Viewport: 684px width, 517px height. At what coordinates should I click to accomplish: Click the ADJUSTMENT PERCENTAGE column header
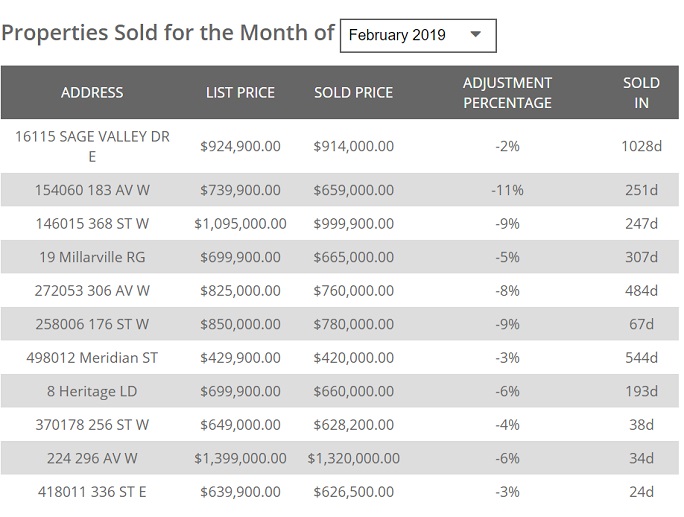(x=507, y=92)
